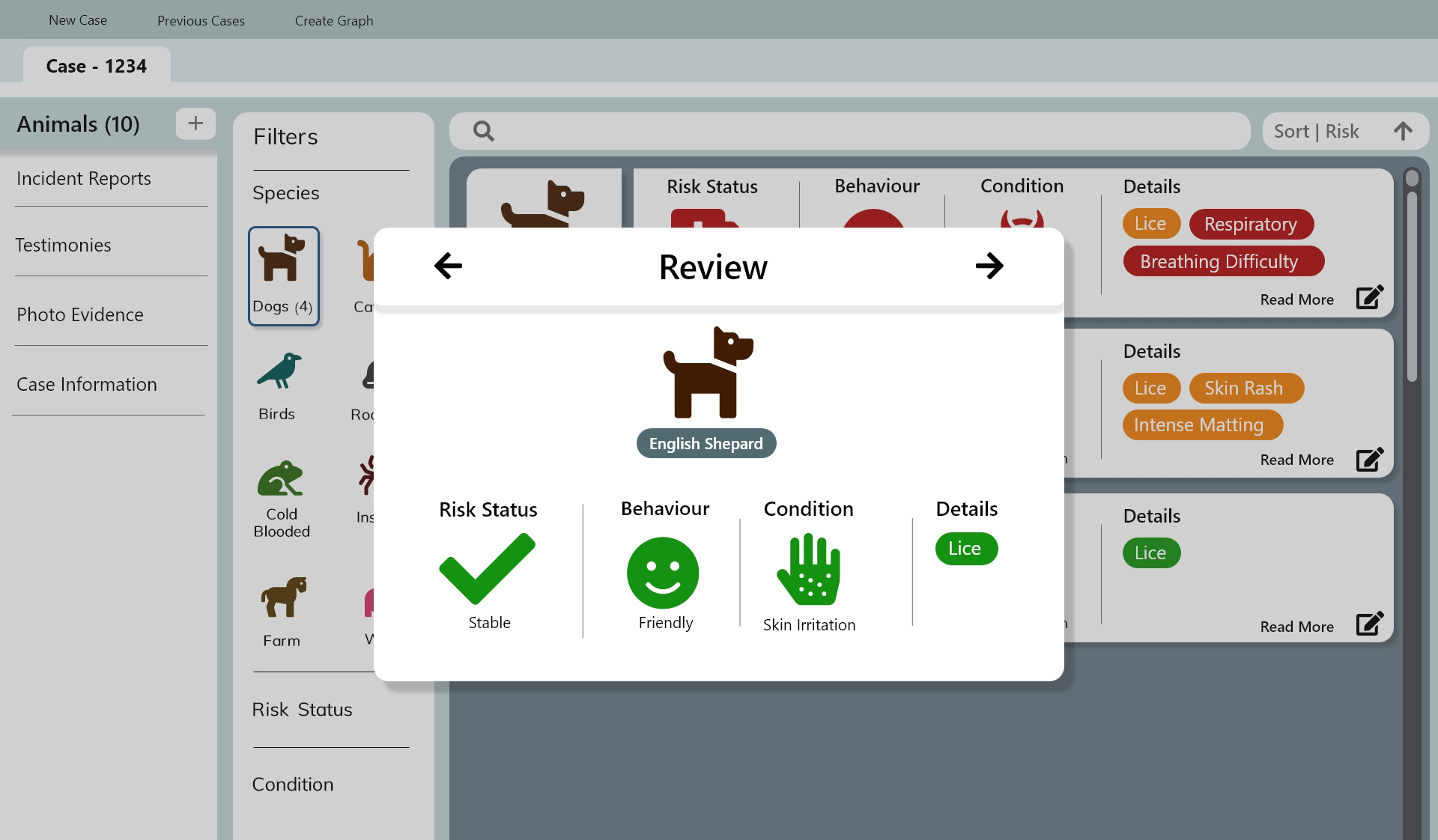Click inside the search input field
Screen dimensions: 1438x840
pos(861,132)
